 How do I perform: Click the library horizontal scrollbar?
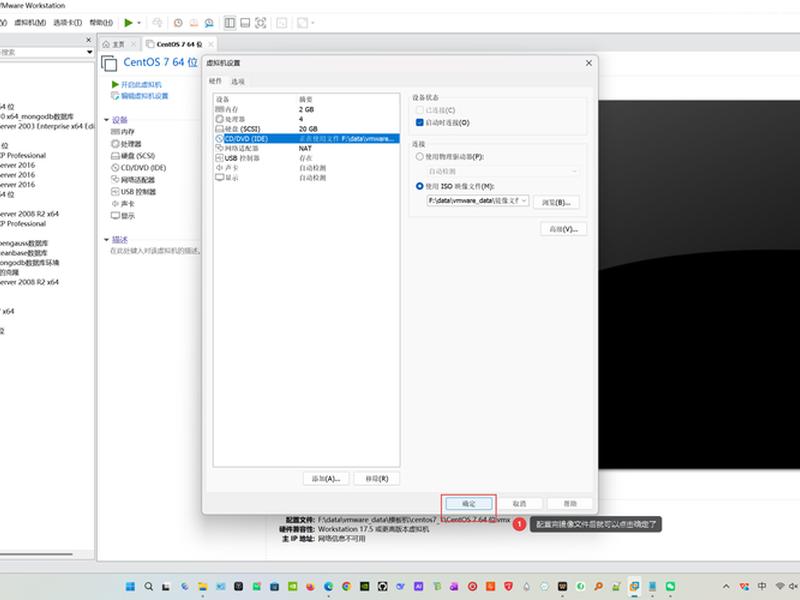(x=36, y=554)
